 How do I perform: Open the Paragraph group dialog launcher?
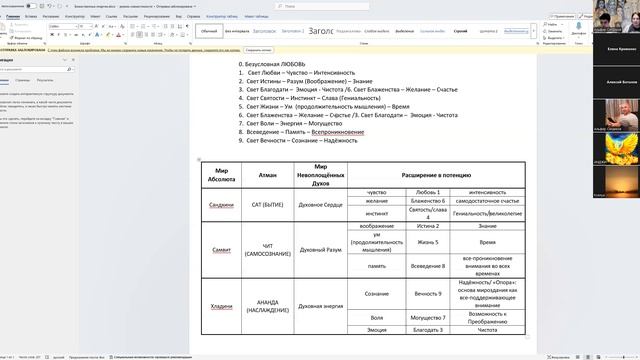pyautogui.click(x=190, y=43)
